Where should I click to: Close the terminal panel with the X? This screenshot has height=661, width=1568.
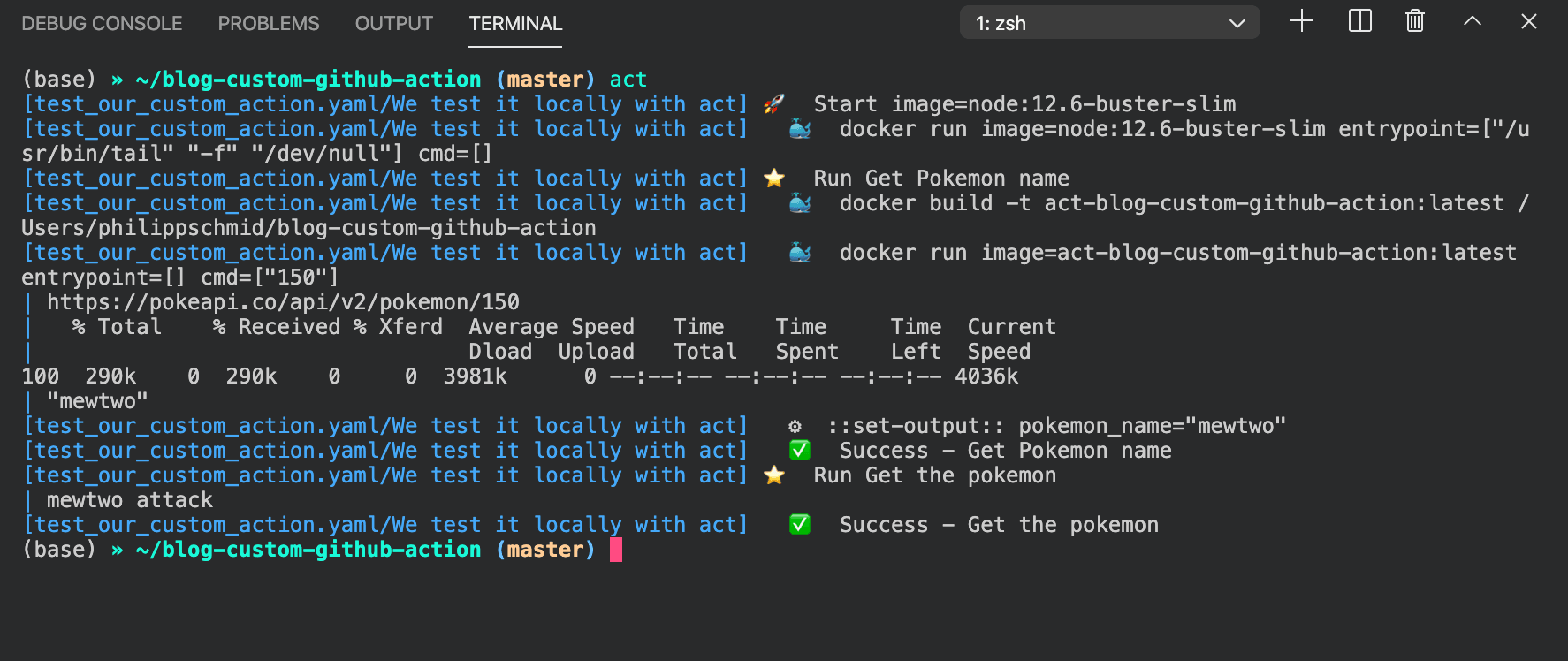click(x=1529, y=21)
